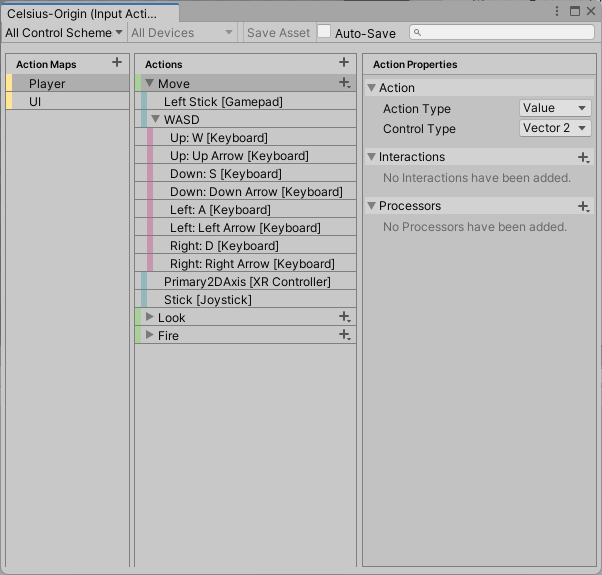Viewport: 602px width, 575px height.
Task: Select the Down: S [Keyboard] binding
Action: point(245,173)
